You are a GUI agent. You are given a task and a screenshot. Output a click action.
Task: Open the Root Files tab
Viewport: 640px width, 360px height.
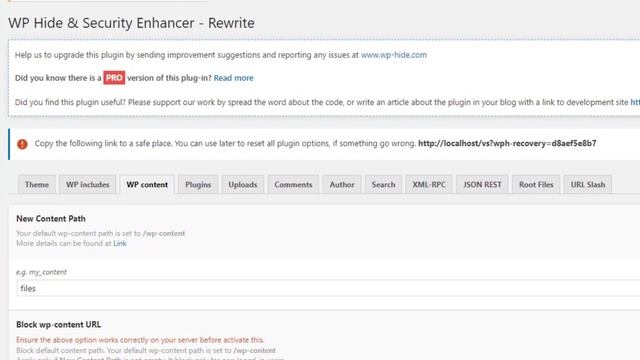pos(536,184)
